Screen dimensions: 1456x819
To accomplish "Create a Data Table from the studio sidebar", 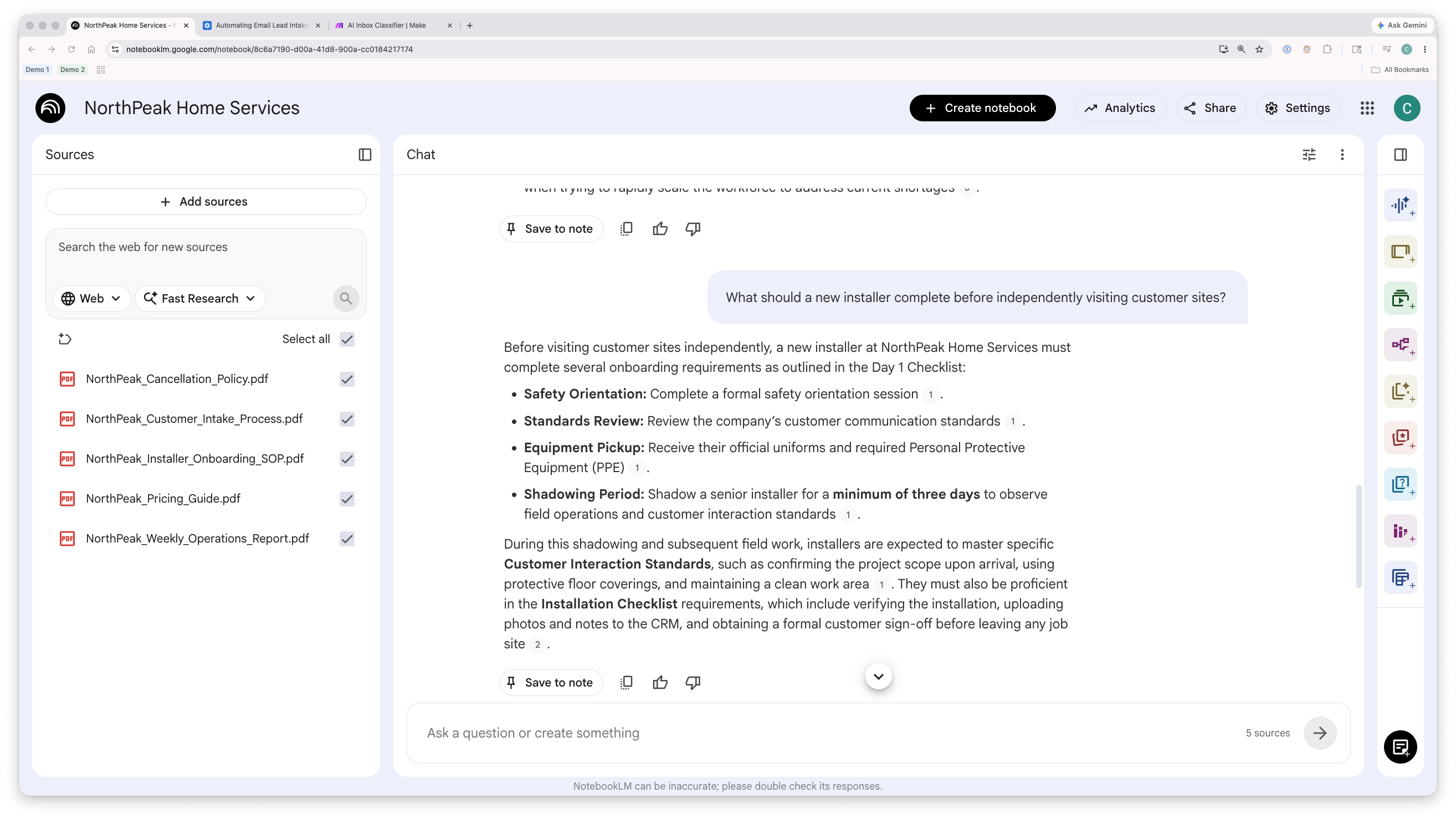I will 1401,577.
